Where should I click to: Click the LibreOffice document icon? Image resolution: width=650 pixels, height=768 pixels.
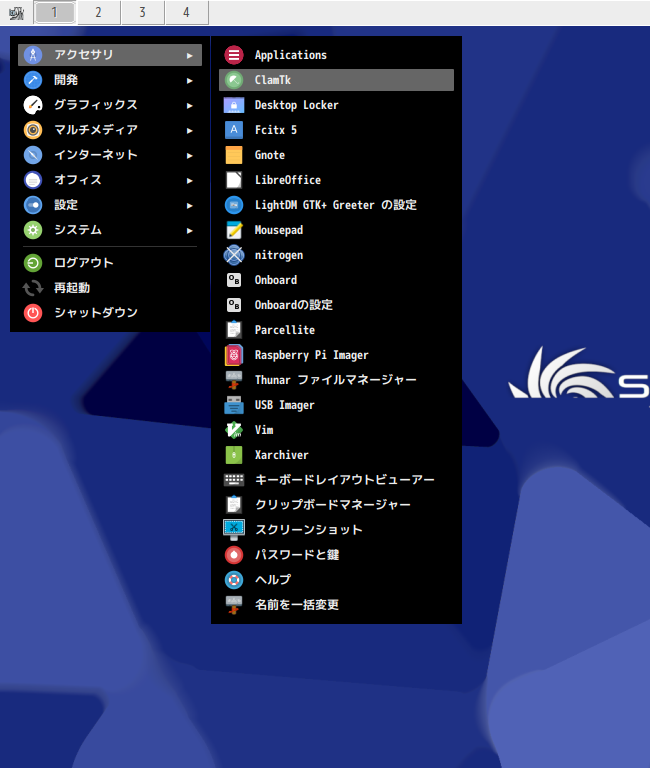coord(234,180)
